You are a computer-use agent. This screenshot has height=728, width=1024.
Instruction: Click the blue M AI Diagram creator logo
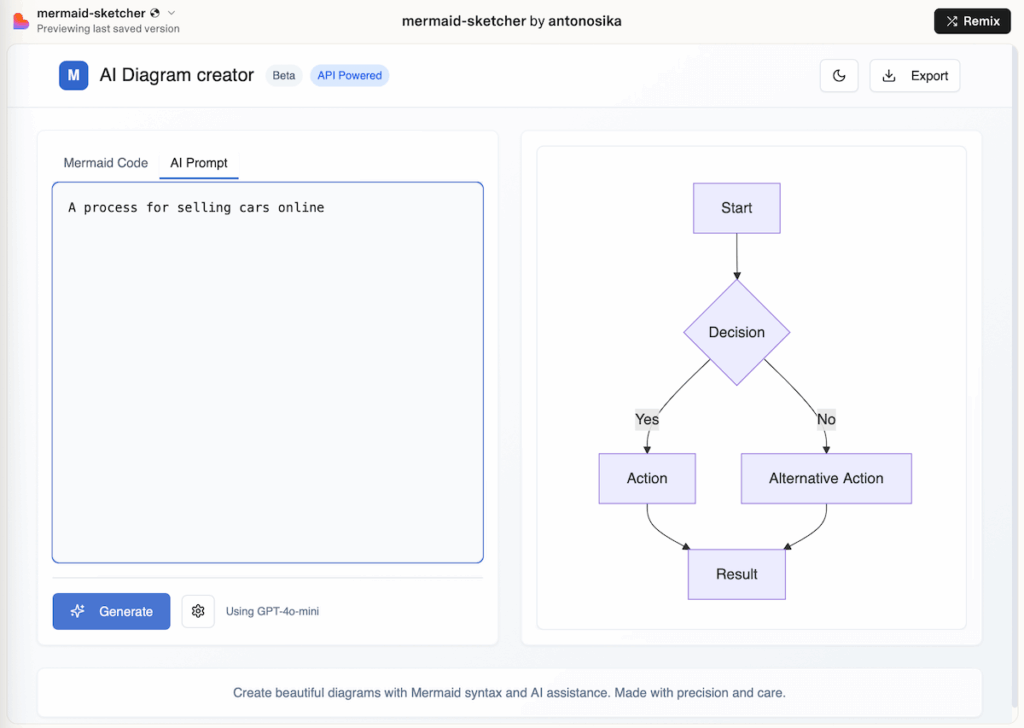click(x=74, y=75)
